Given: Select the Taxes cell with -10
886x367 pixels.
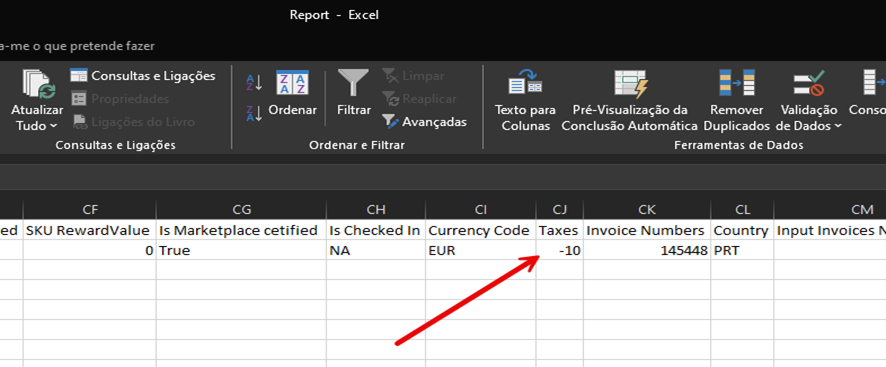Looking at the screenshot, I should 560,250.
